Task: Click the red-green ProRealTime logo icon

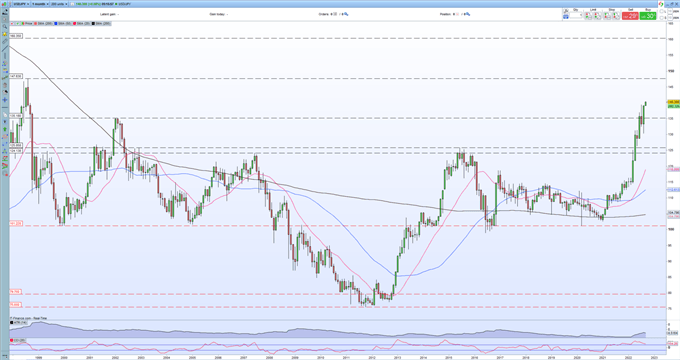Action: tap(661, 3)
